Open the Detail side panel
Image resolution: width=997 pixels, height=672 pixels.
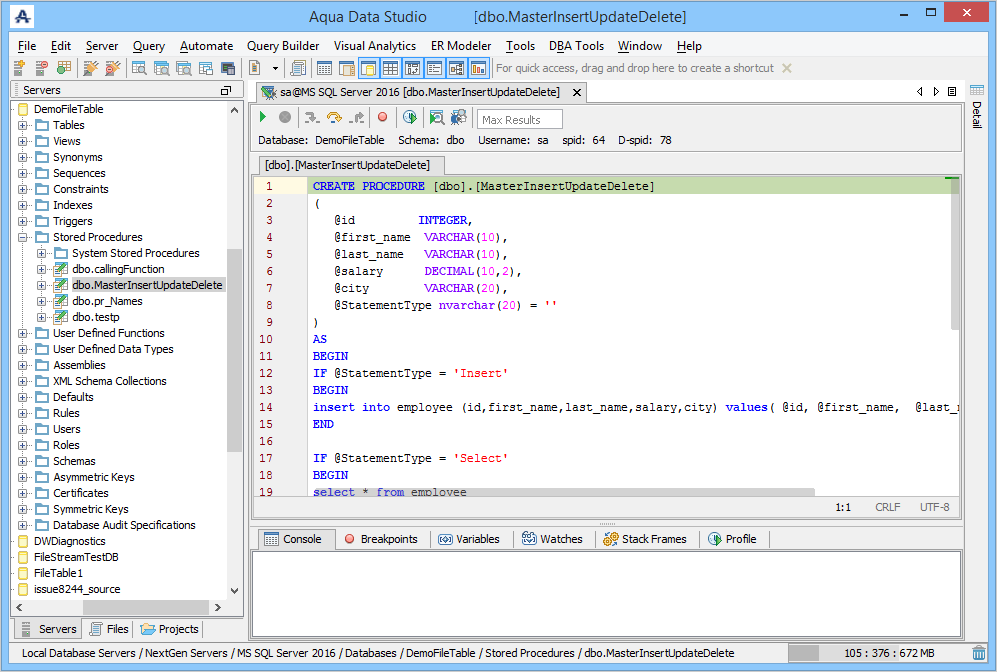(x=977, y=115)
